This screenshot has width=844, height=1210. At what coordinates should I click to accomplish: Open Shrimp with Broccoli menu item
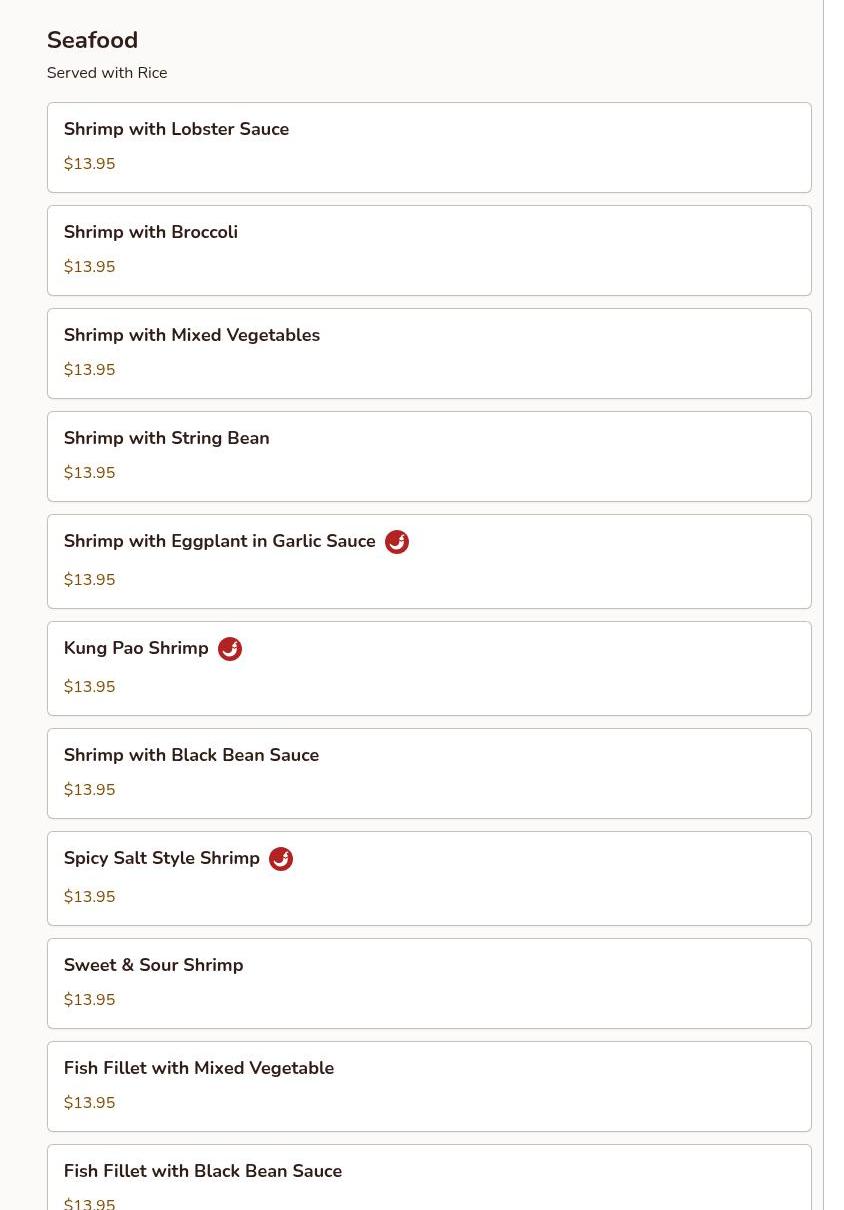tap(429, 250)
